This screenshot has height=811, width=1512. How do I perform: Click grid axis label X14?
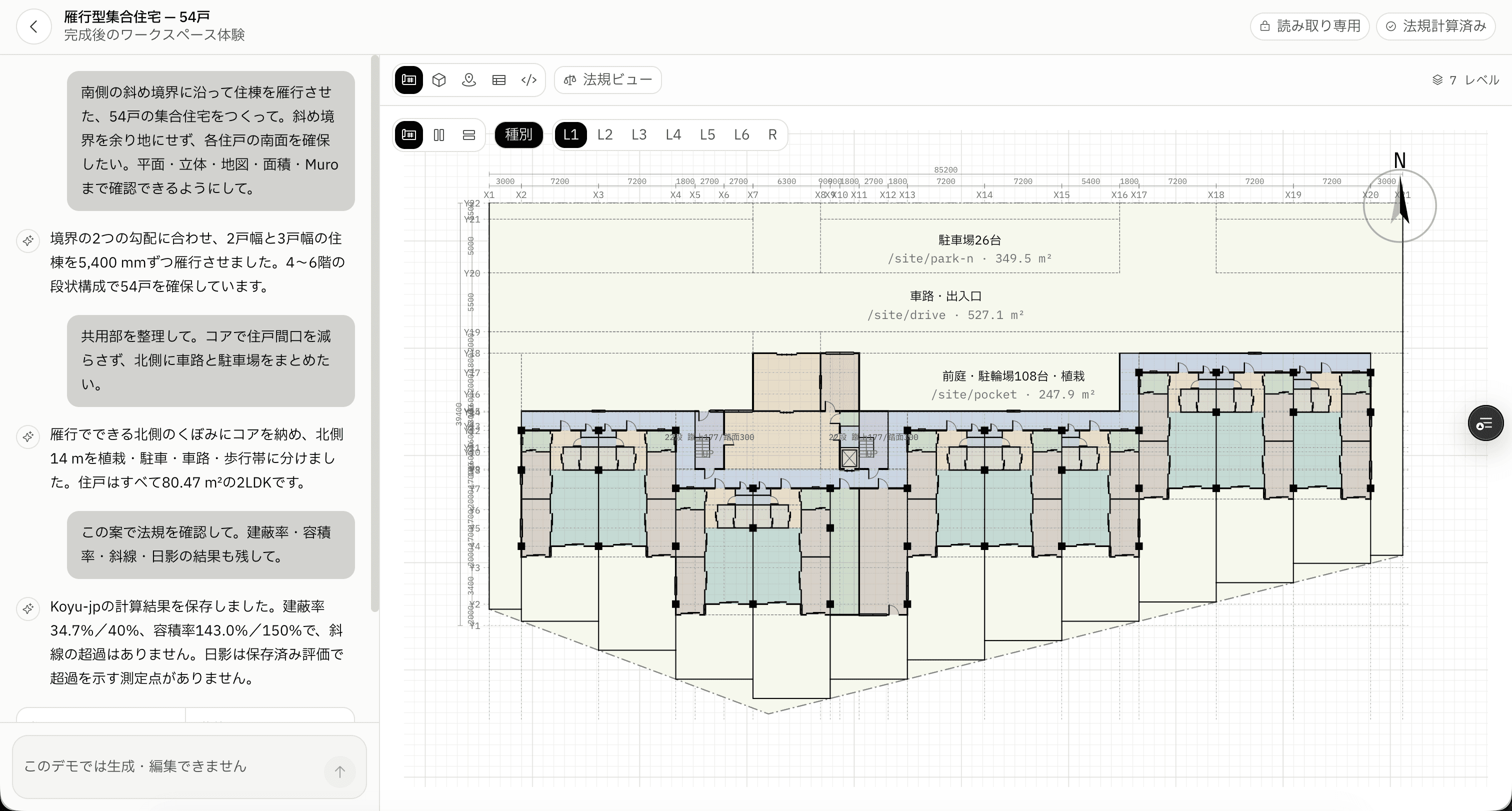point(984,195)
